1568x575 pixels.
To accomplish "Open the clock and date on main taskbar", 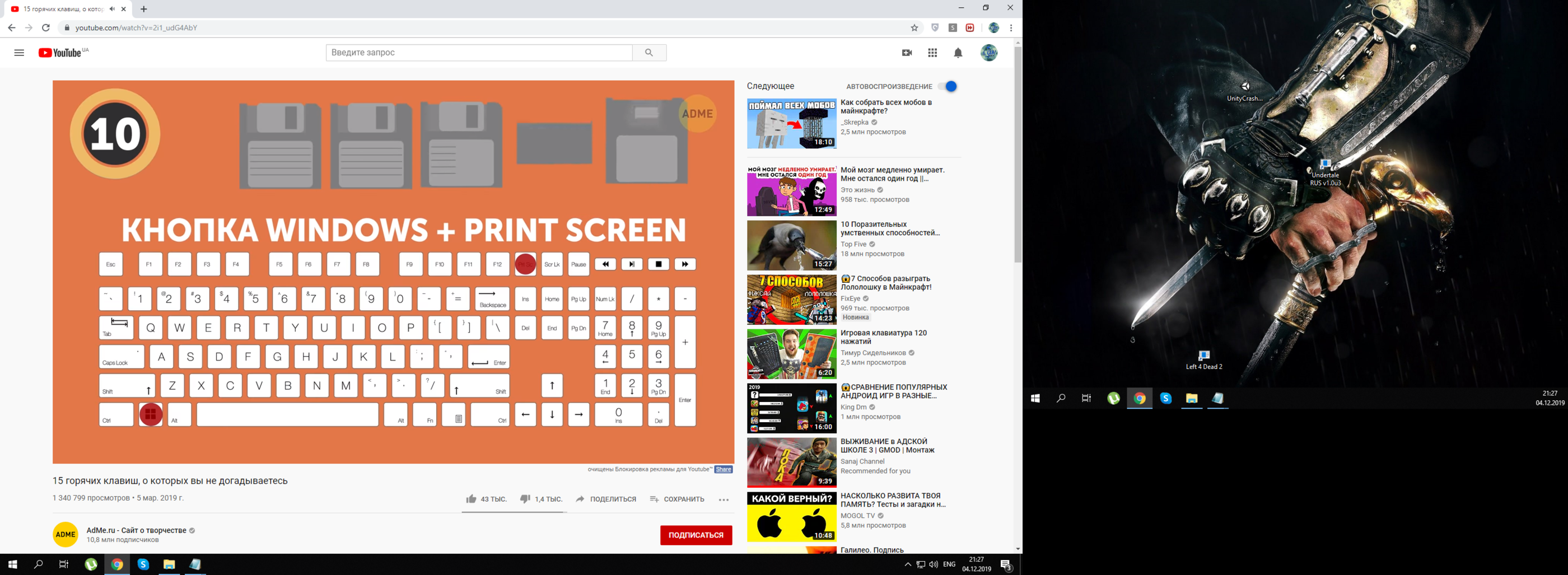I will pos(976,565).
